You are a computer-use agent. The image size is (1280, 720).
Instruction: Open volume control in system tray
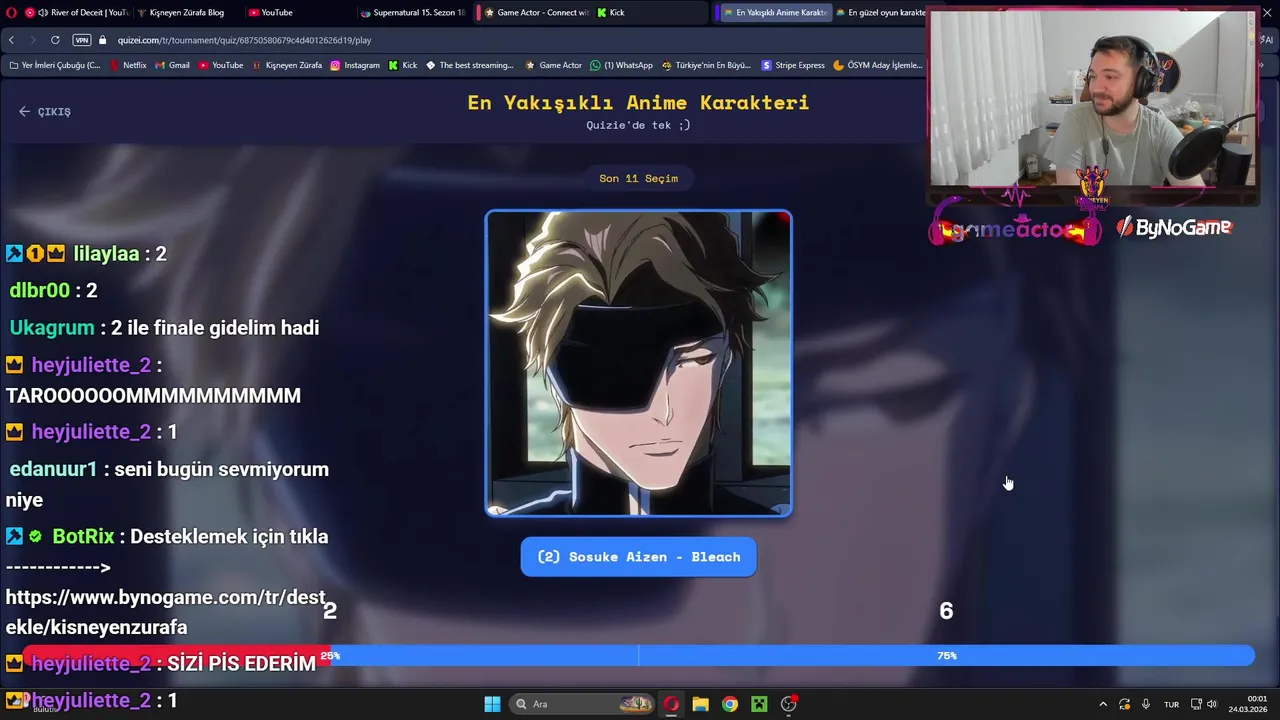pos(1212,704)
